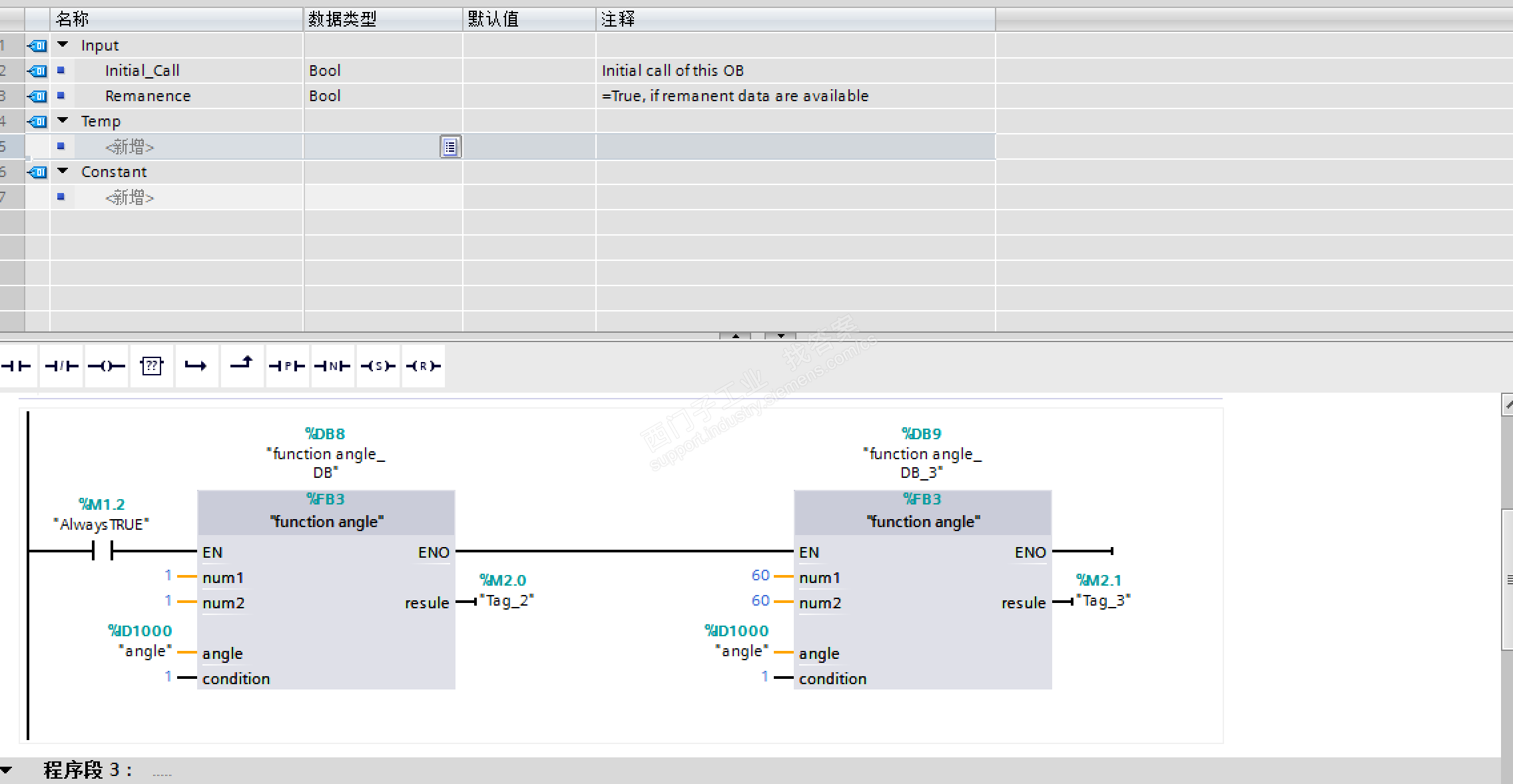
Task: Collapse program segment 3 header
Action: click(7, 770)
